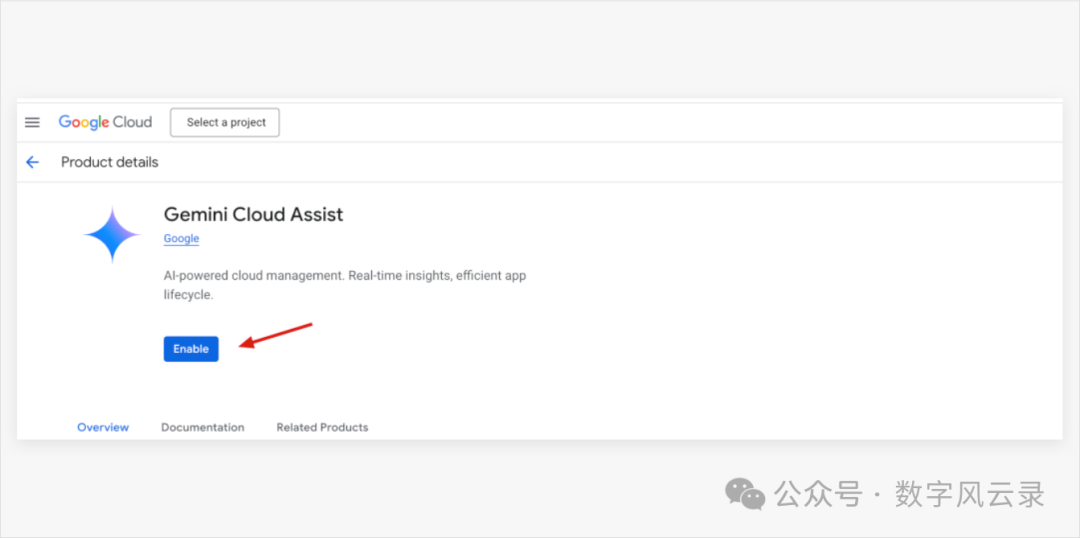Image resolution: width=1080 pixels, height=538 pixels.
Task: Click the Google Cloud logo
Action: pyautogui.click(x=105, y=123)
